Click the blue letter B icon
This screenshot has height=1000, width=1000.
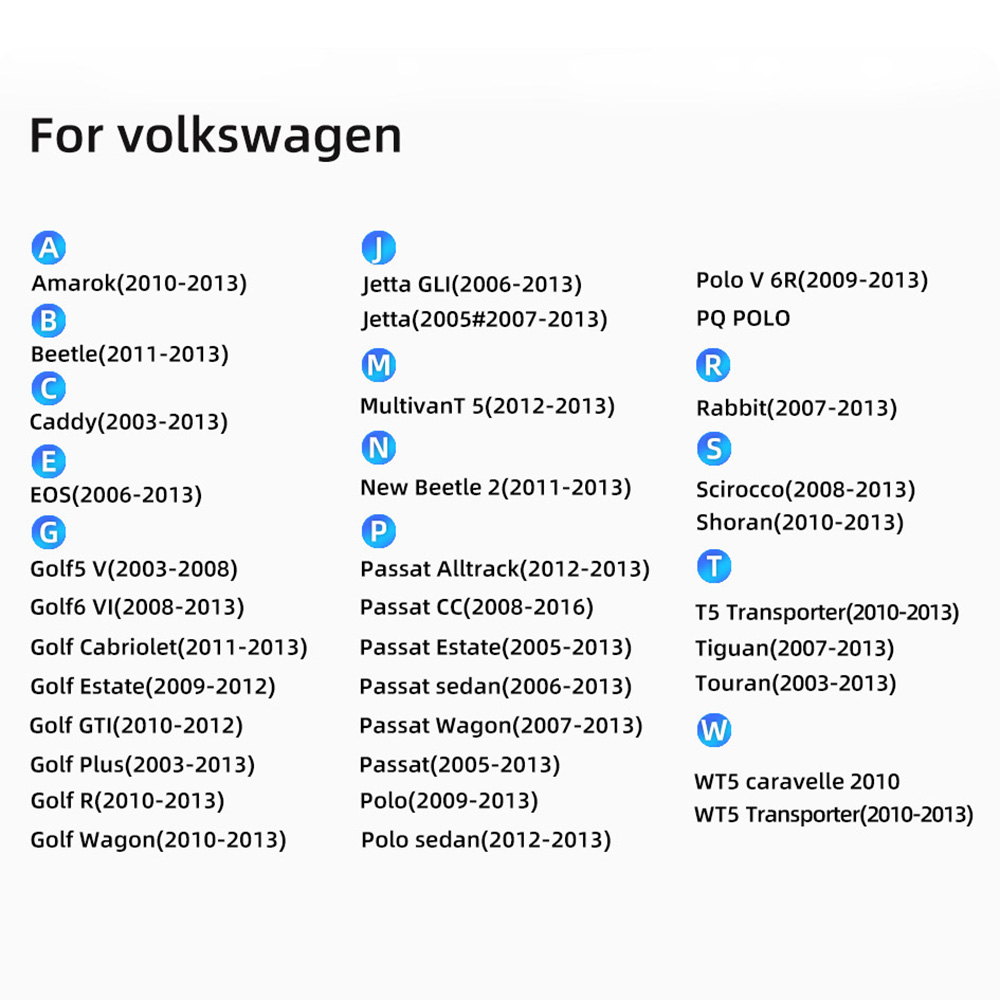tap(48, 320)
